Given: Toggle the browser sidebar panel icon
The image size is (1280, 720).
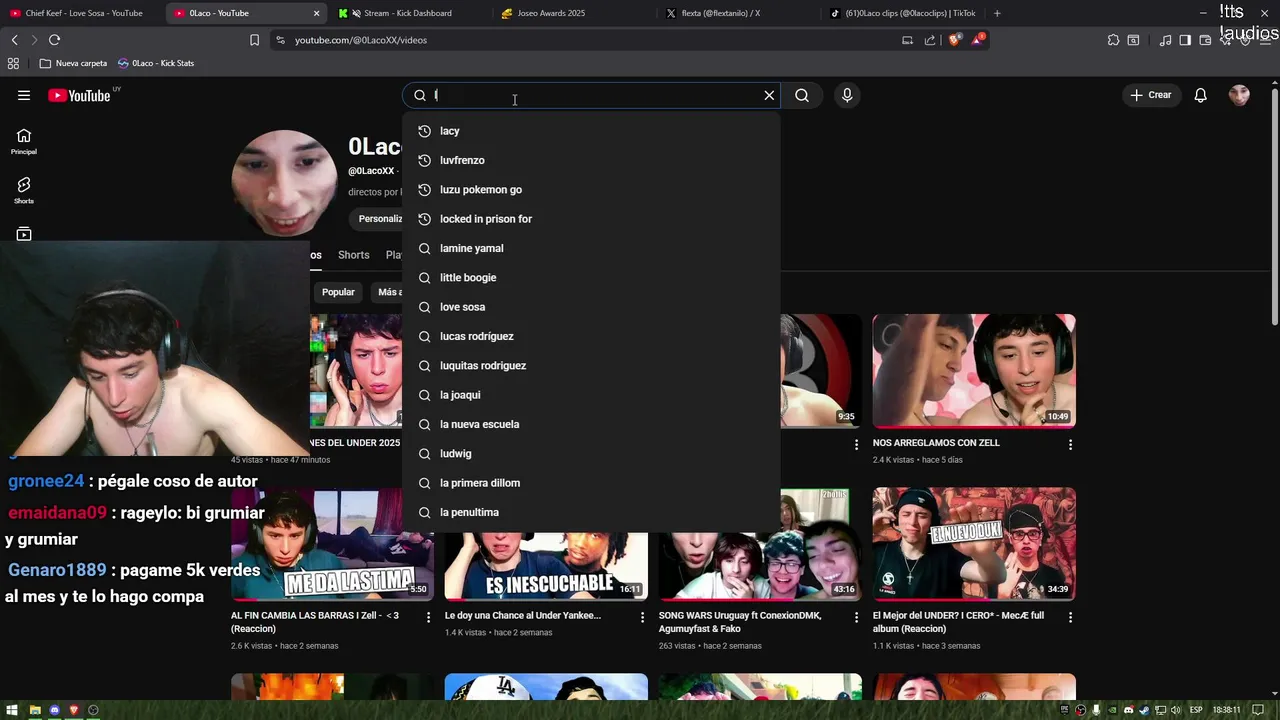Looking at the screenshot, I should click(x=1185, y=40).
